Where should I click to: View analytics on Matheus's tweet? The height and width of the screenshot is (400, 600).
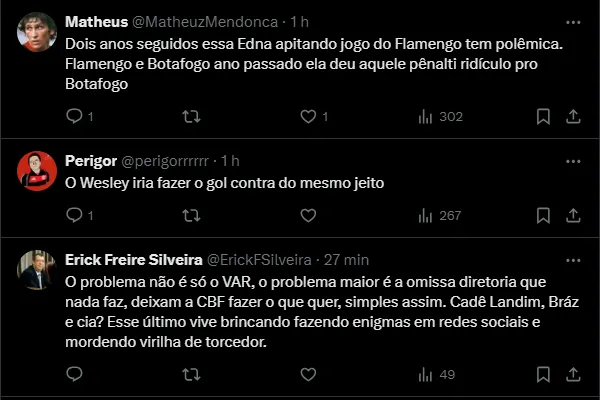[425, 117]
